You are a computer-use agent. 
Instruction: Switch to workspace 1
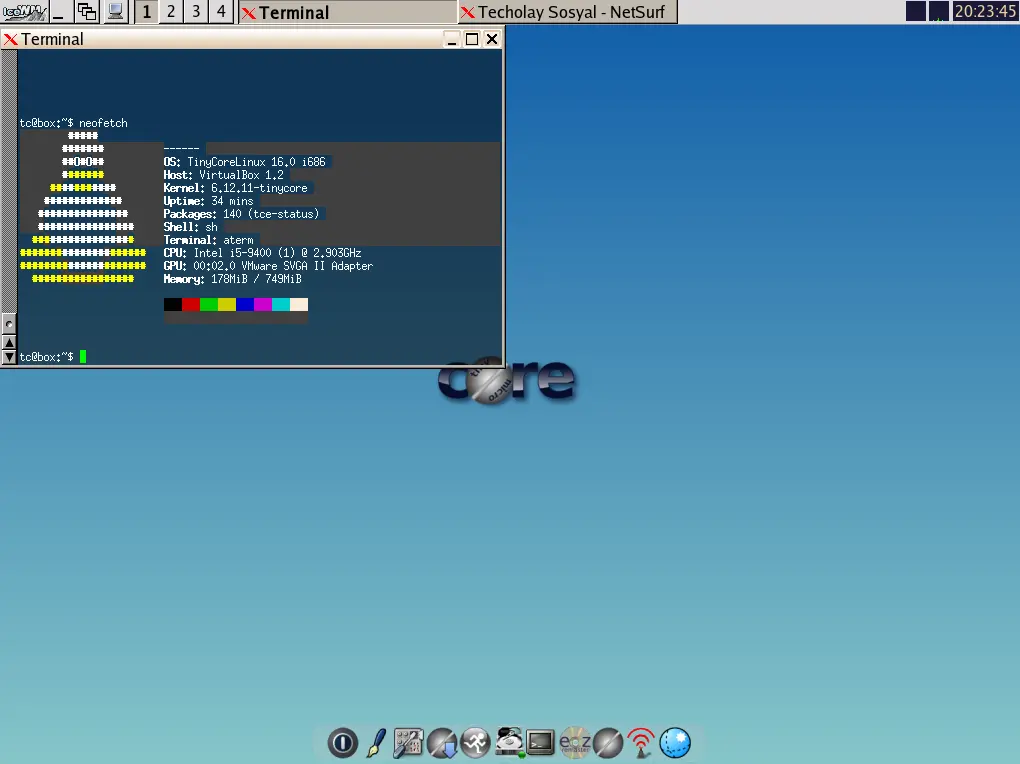(x=146, y=12)
